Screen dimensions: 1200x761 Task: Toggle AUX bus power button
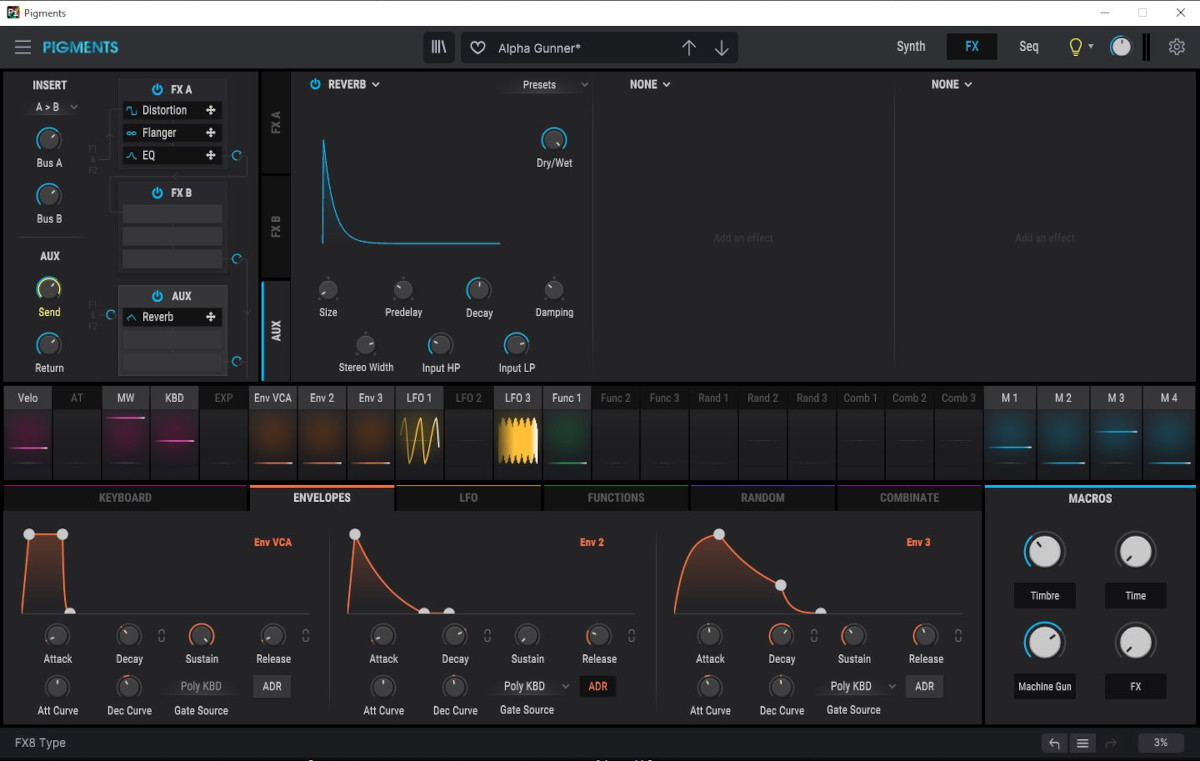(x=157, y=296)
